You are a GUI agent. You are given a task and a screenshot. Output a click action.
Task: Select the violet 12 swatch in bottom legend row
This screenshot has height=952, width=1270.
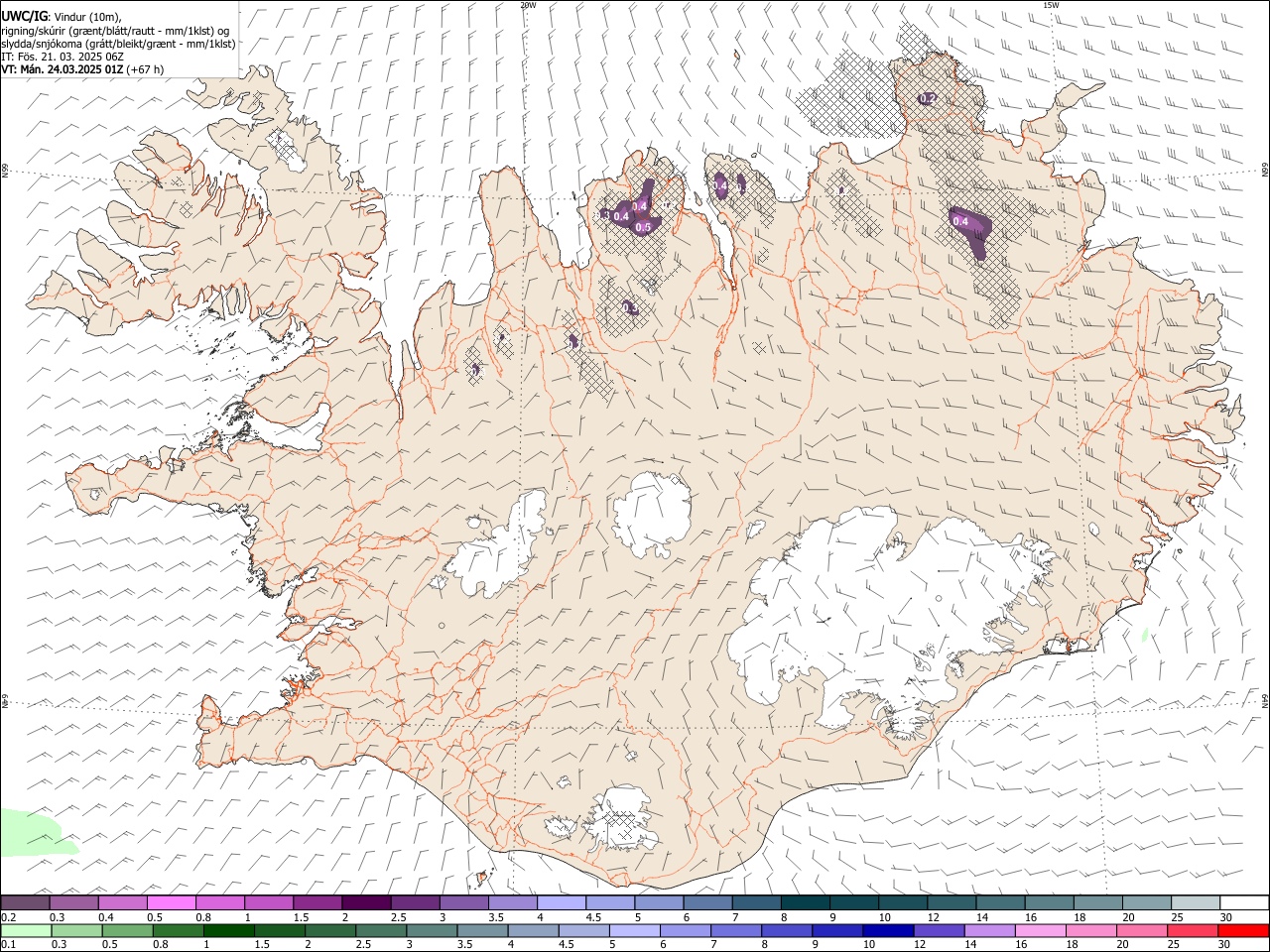939,931
